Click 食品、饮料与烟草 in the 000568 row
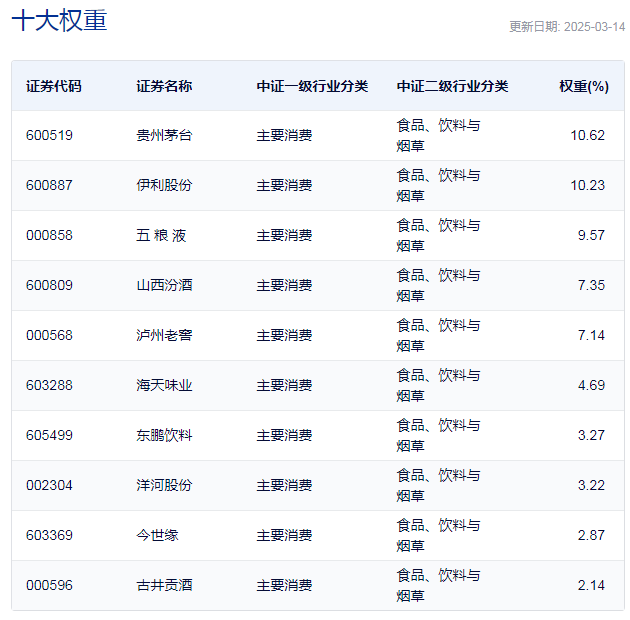630x620 pixels. 438,336
